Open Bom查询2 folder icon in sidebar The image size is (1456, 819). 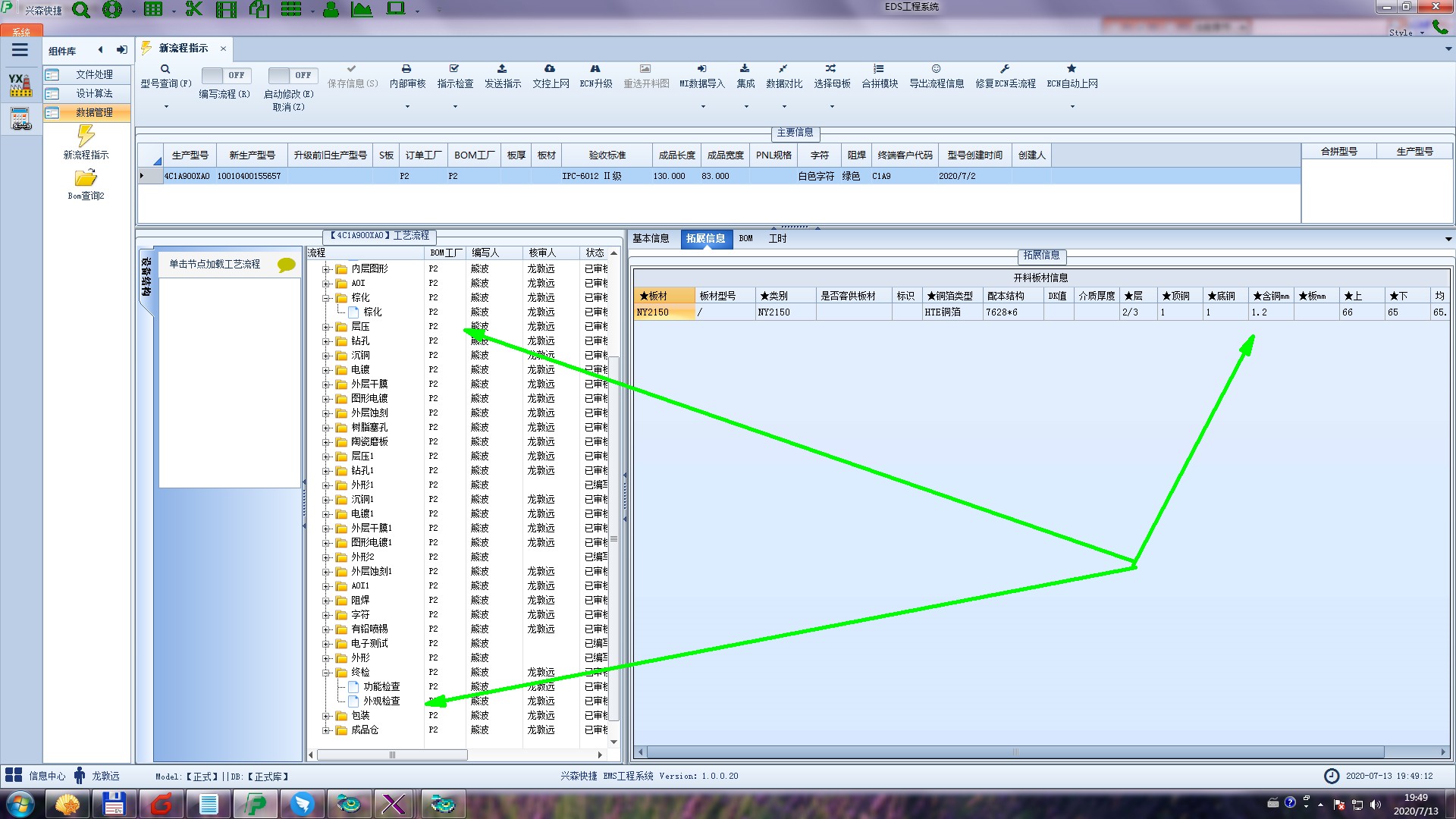pyautogui.click(x=86, y=178)
